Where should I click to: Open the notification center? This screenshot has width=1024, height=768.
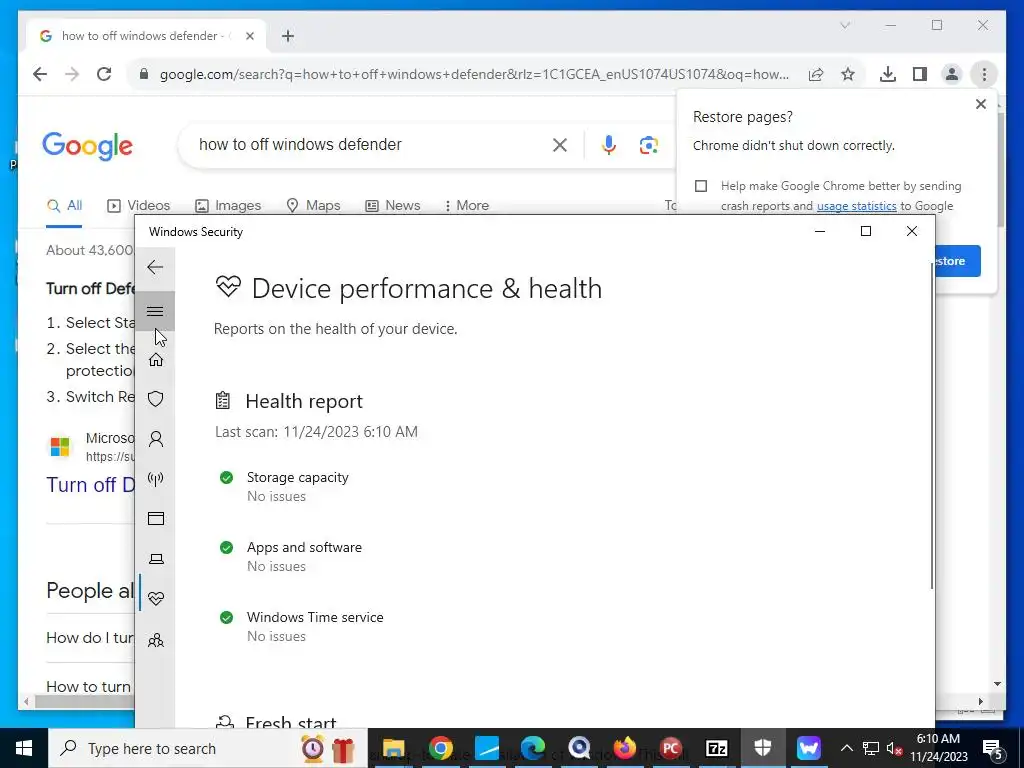(x=992, y=748)
